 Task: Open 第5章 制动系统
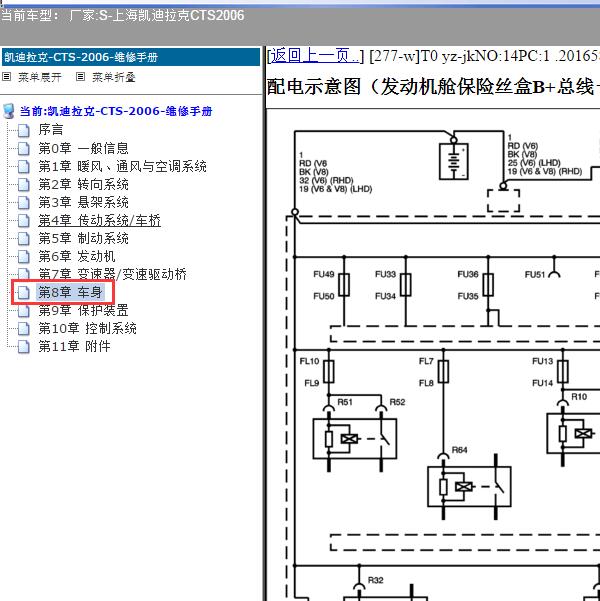click(83, 238)
